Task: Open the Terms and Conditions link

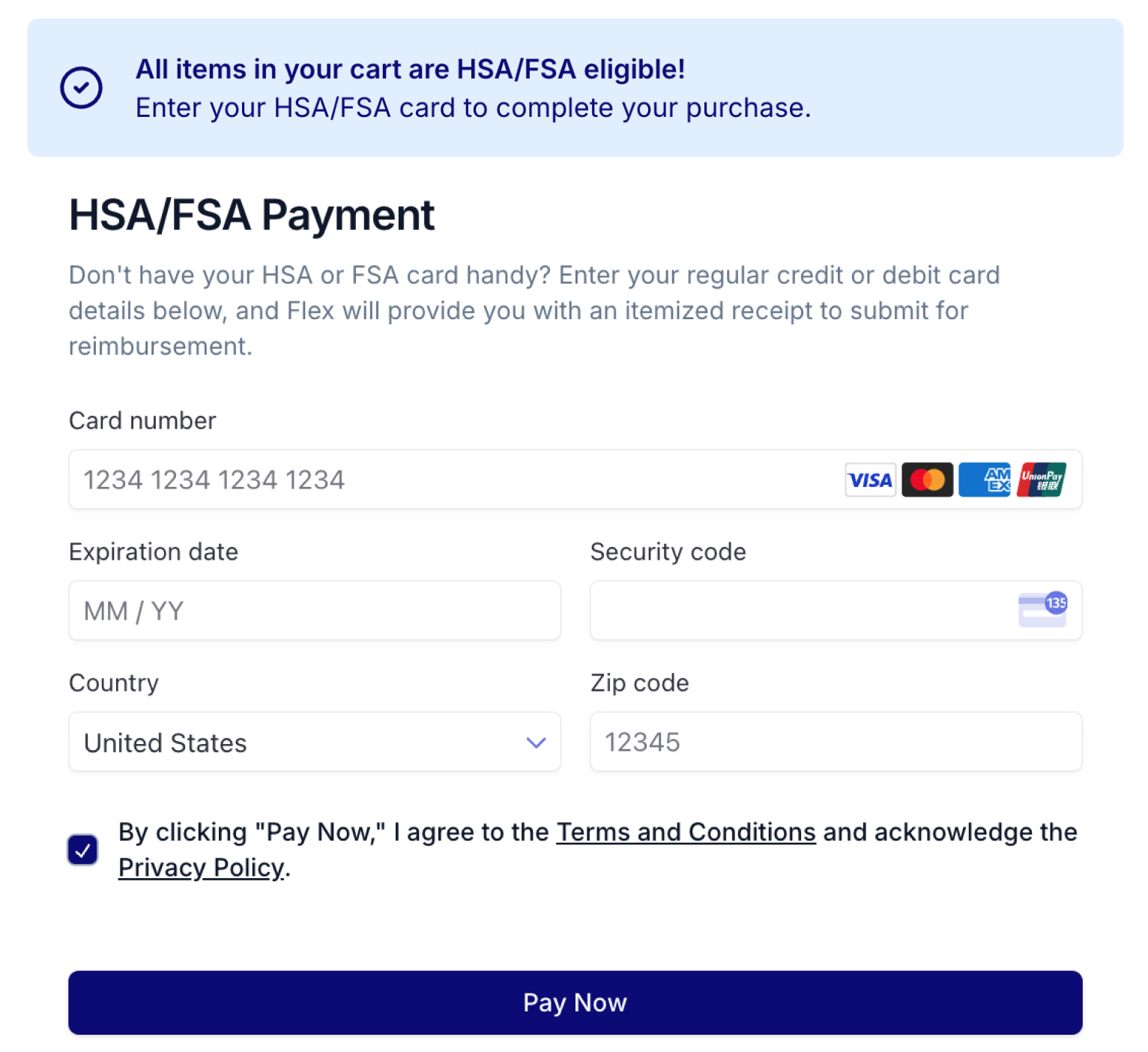Action: coord(686,832)
